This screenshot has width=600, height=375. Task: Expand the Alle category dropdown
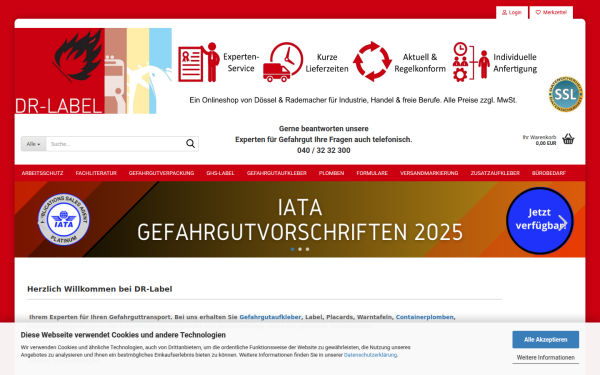(33, 144)
